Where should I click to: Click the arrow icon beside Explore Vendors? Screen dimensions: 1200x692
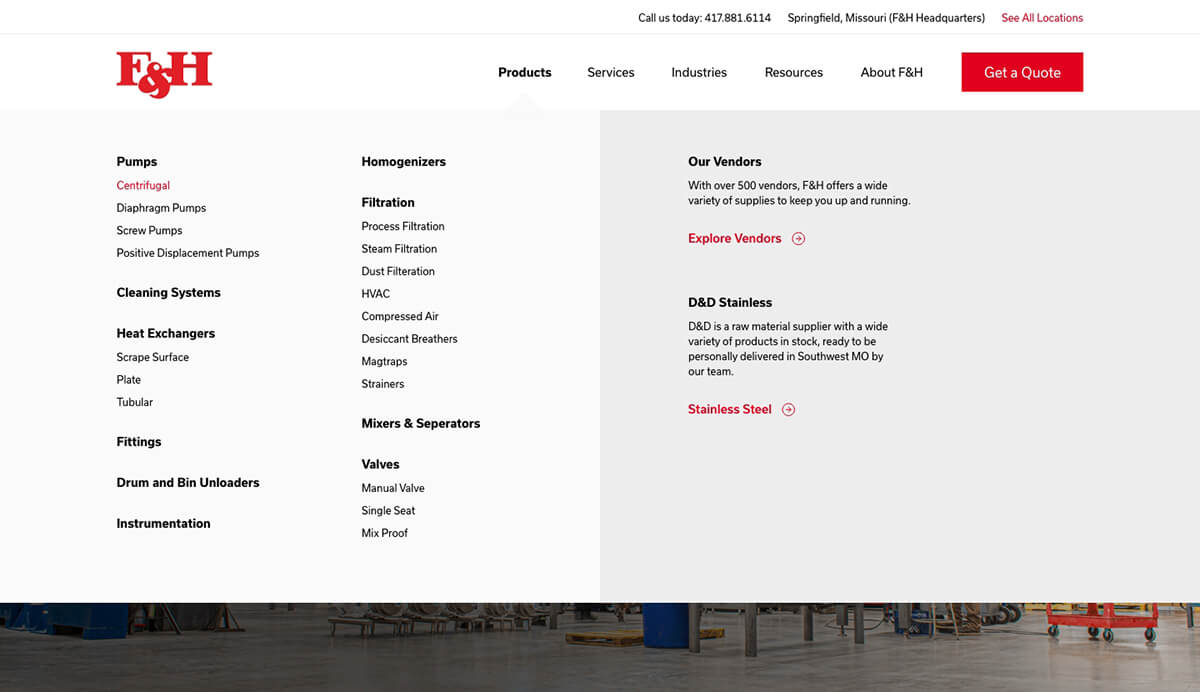(x=798, y=239)
